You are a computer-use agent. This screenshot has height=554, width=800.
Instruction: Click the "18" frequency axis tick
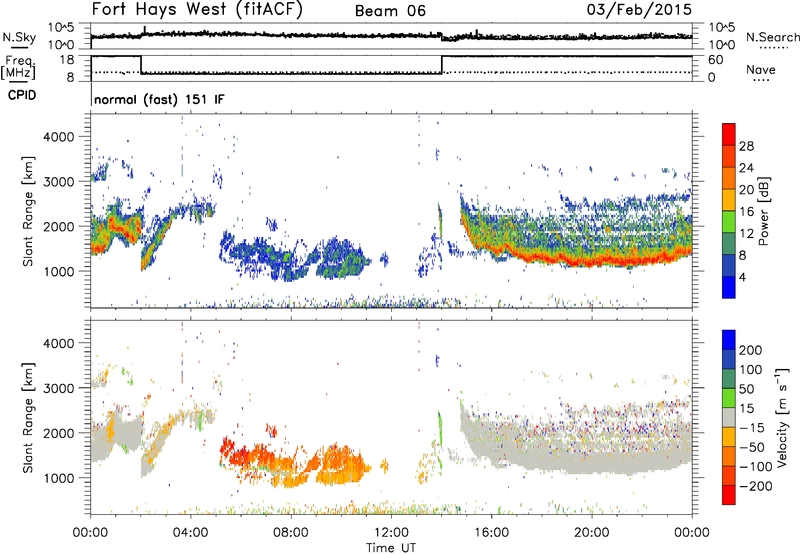point(67,60)
